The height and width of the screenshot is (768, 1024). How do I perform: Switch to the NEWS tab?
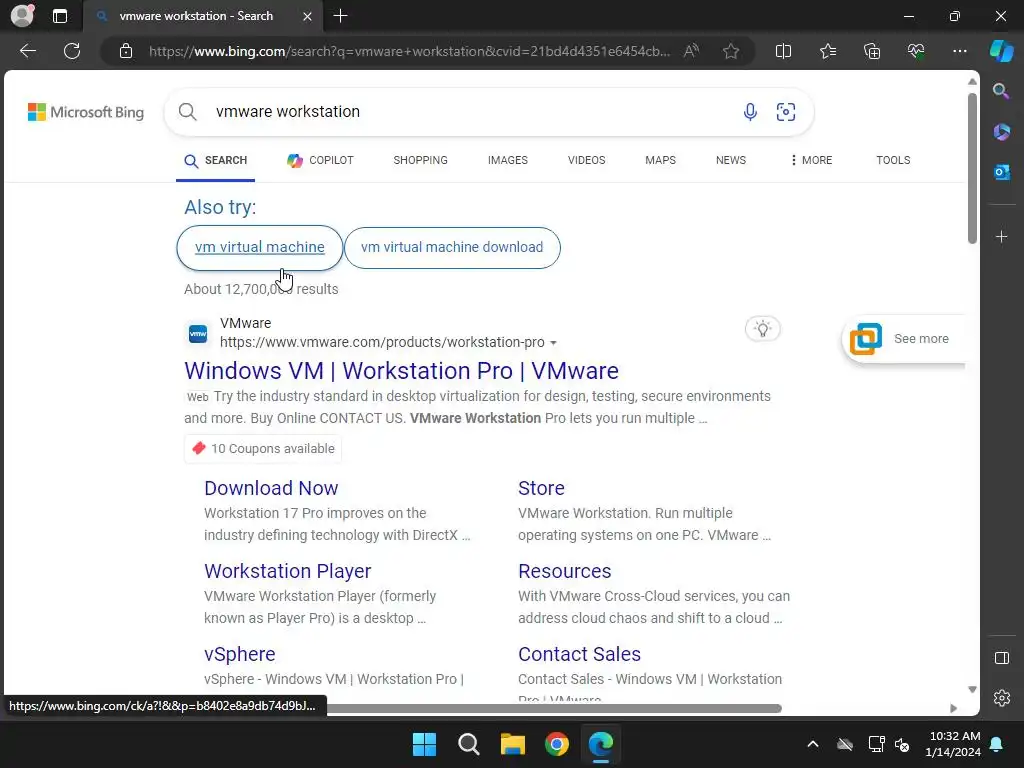[x=731, y=160]
